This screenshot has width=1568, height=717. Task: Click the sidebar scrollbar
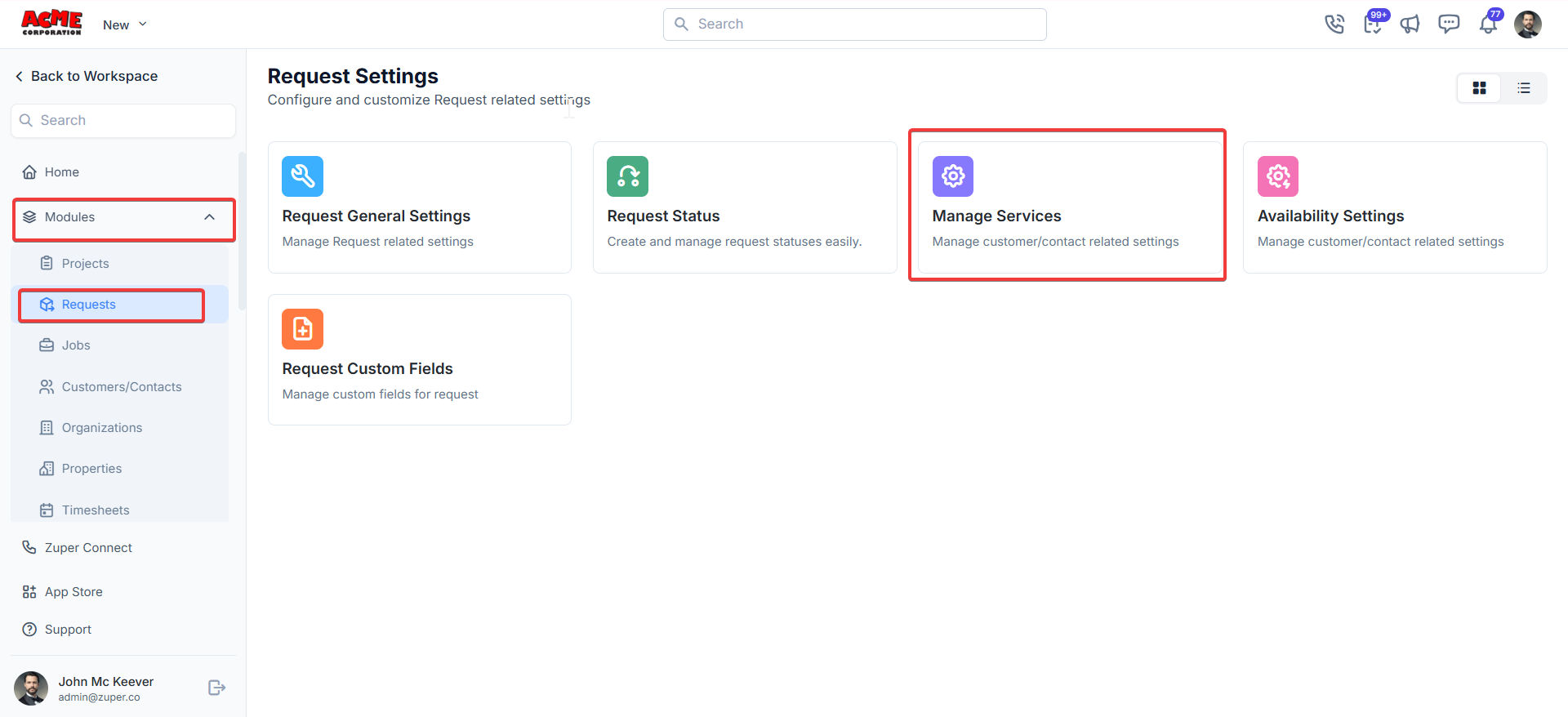[242, 231]
